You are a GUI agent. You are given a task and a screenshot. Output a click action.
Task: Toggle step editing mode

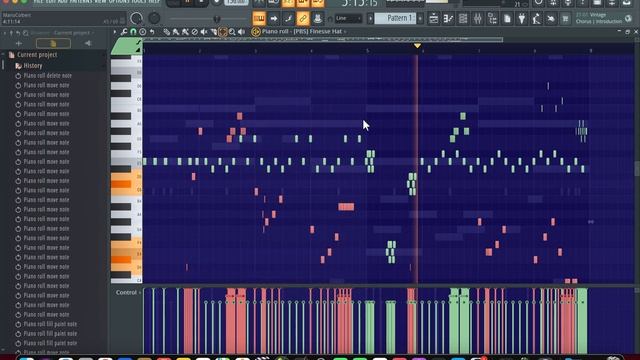point(288,18)
